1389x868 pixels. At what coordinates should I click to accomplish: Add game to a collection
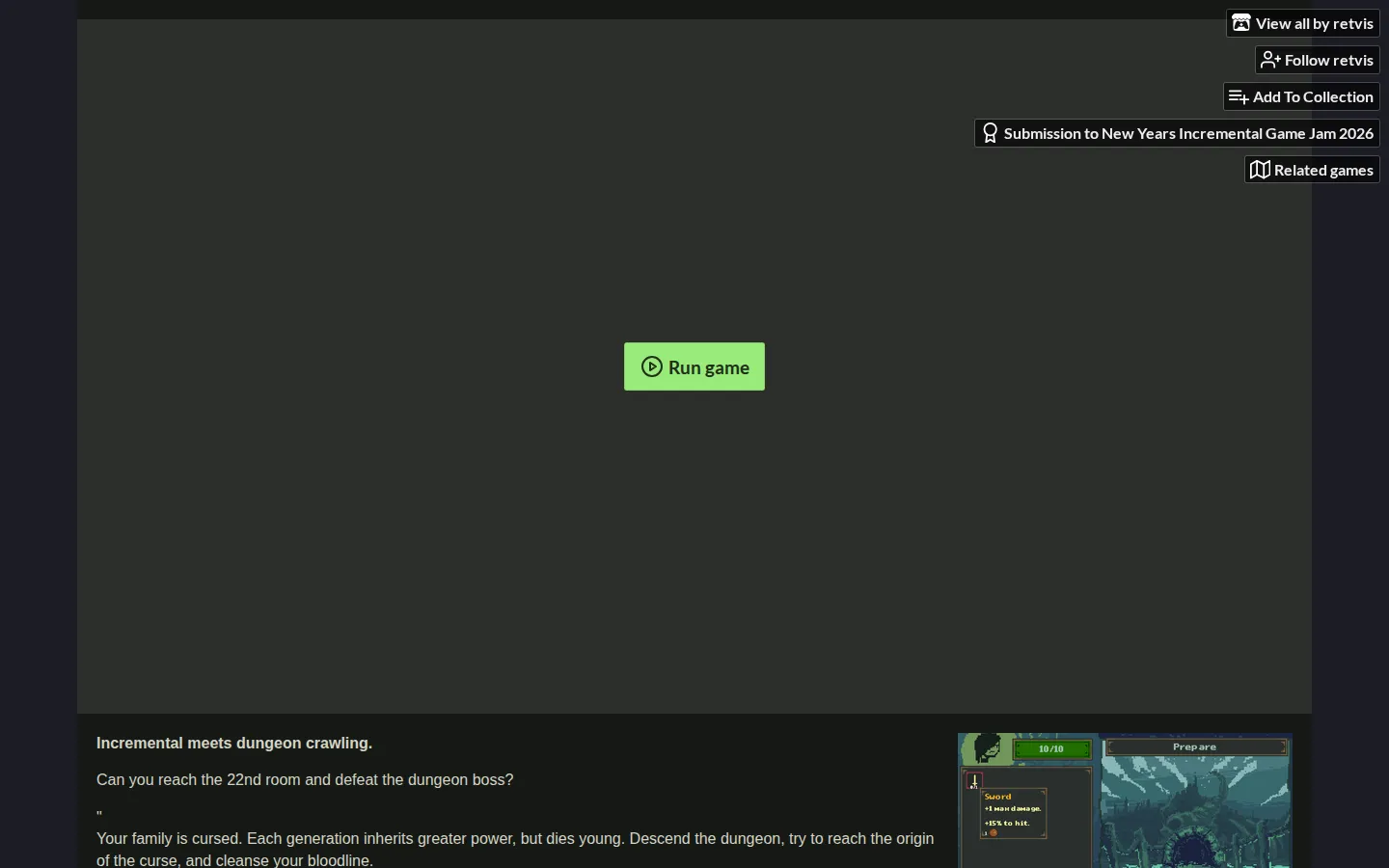coord(1302,96)
